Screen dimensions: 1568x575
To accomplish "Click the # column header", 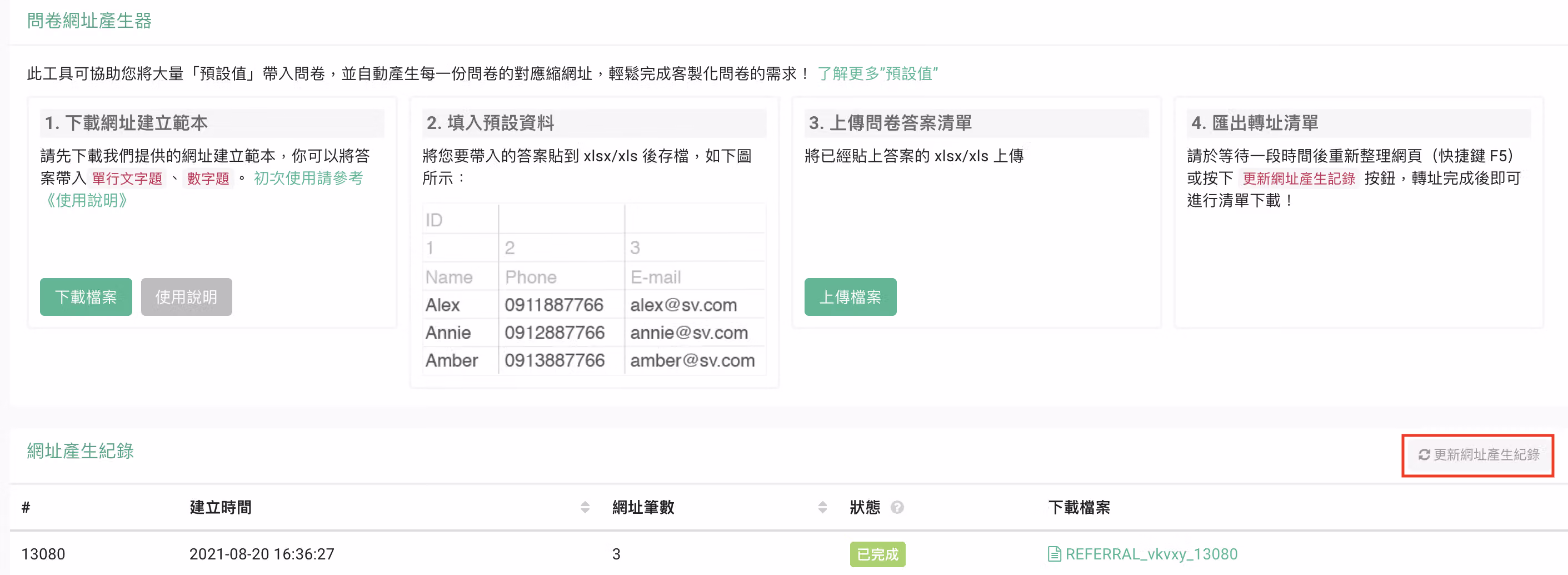I will [x=26, y=507].
